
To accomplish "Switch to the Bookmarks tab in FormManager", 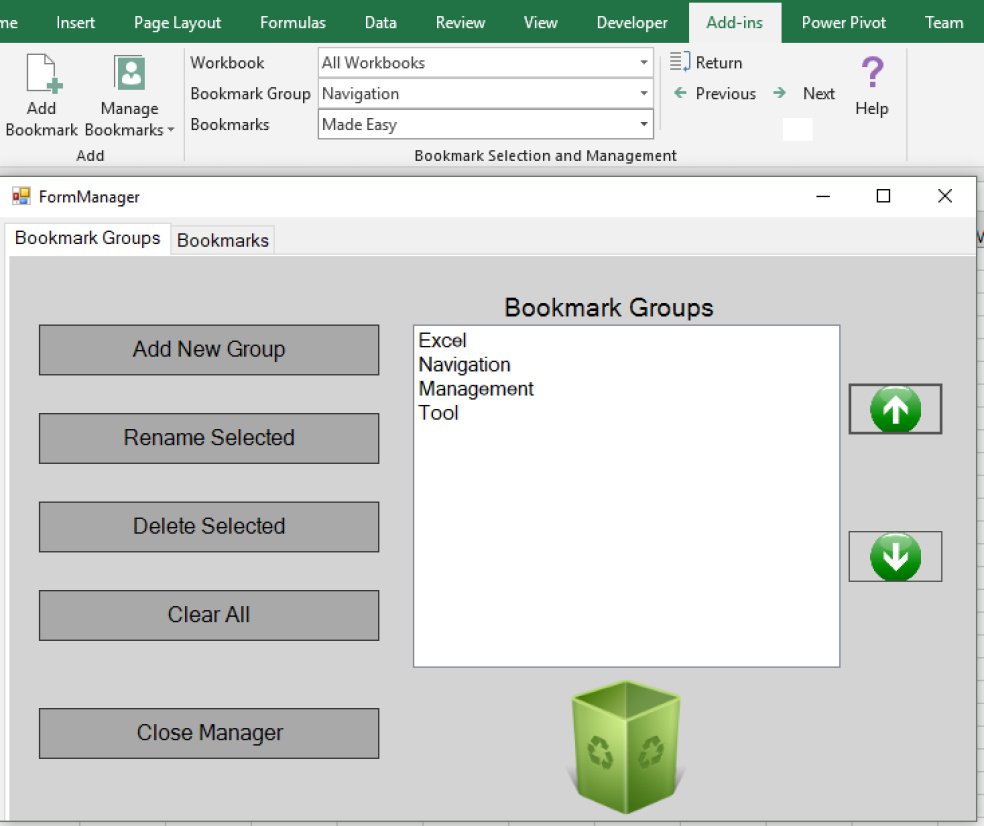I will coord(222,240).
